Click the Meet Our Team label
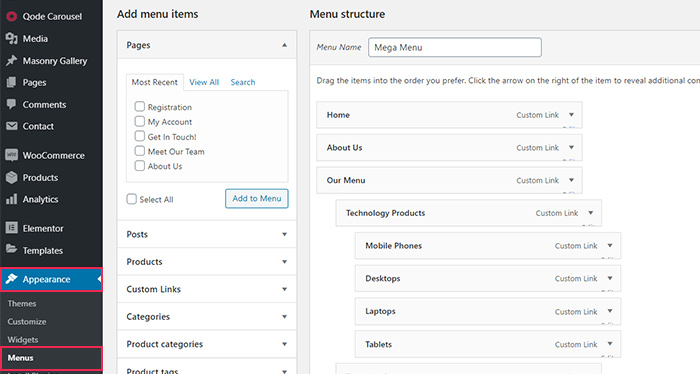 (176, 151)
